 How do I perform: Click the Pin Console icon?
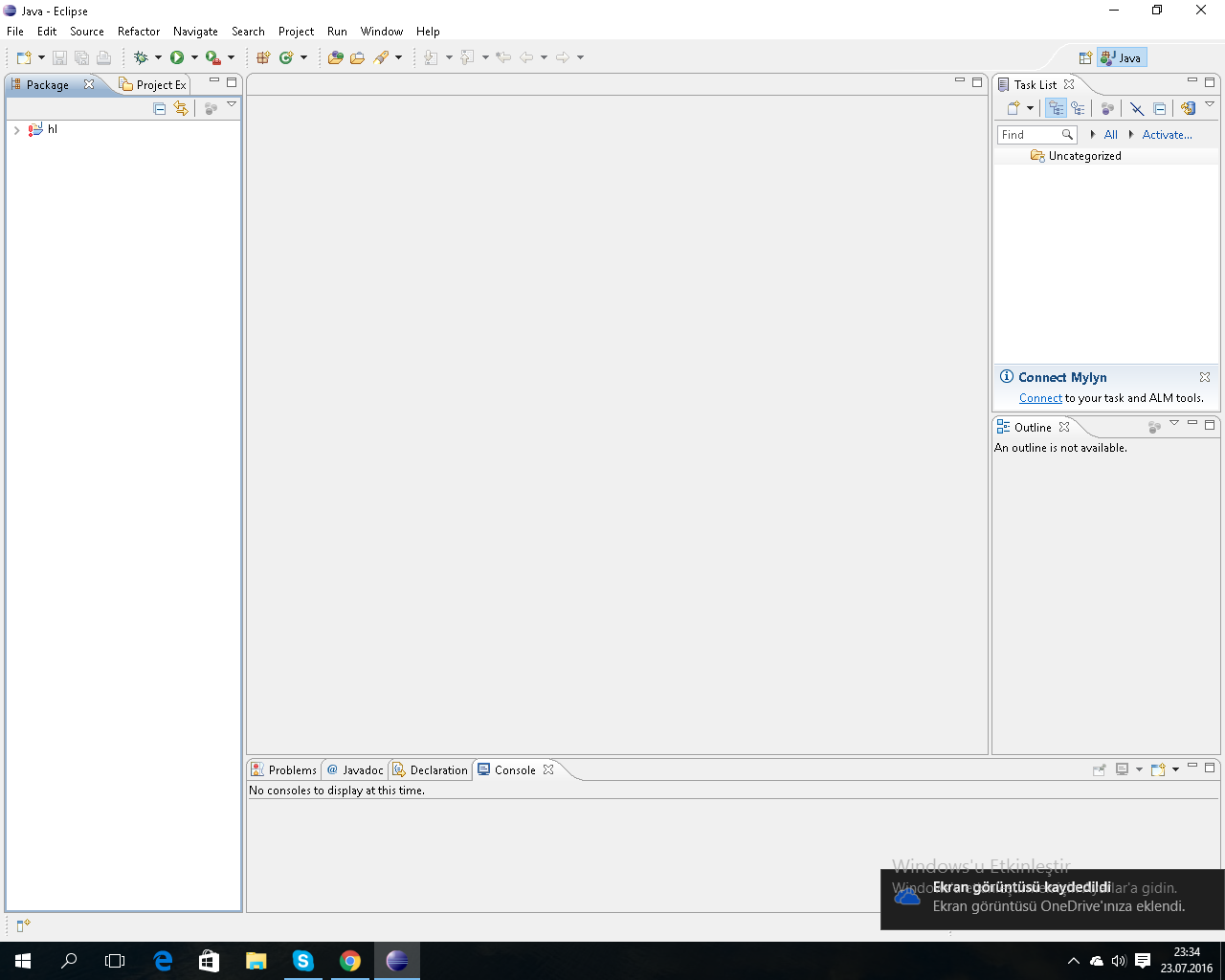coord(1100,769)
